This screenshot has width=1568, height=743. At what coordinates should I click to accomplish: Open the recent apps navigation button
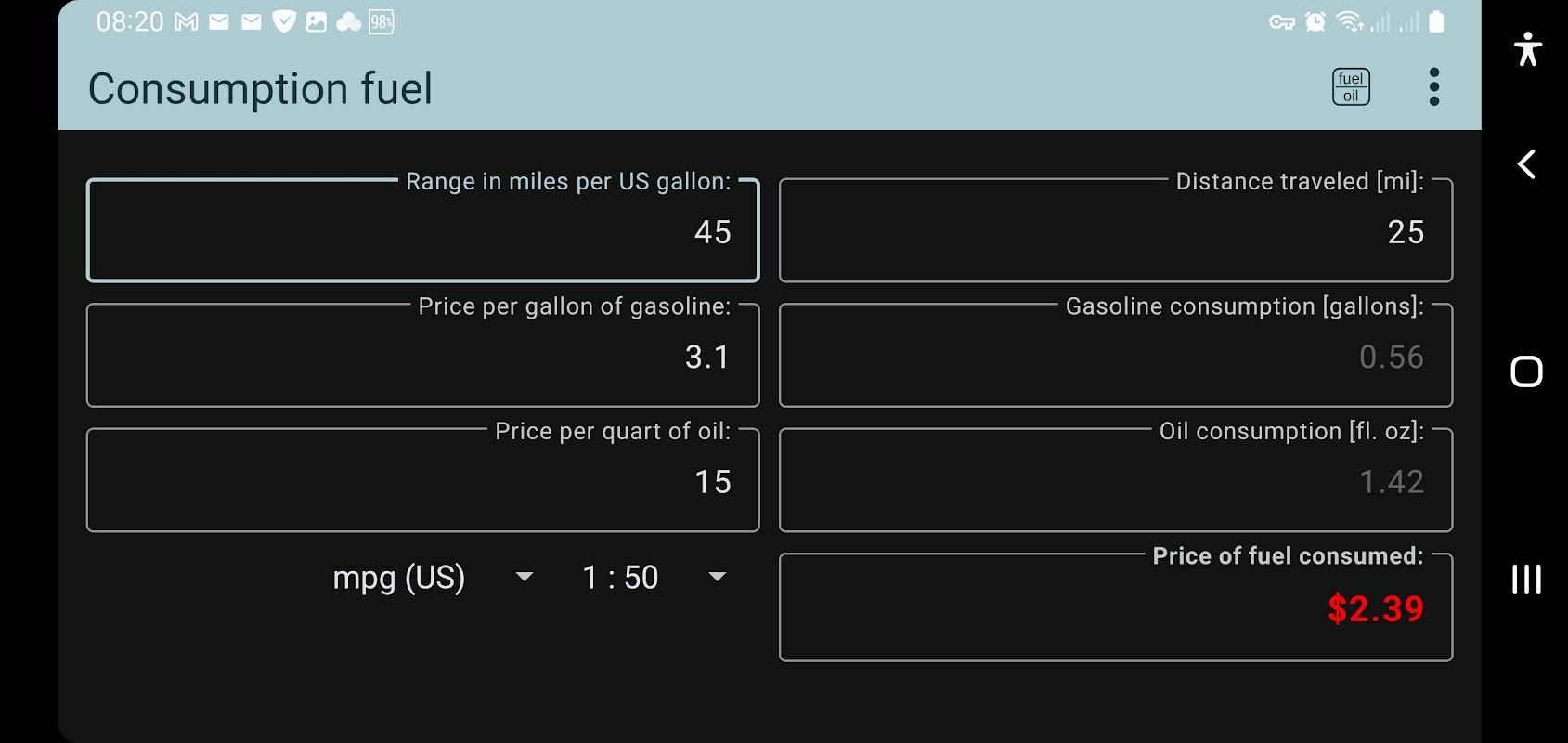pos(1526,580)
